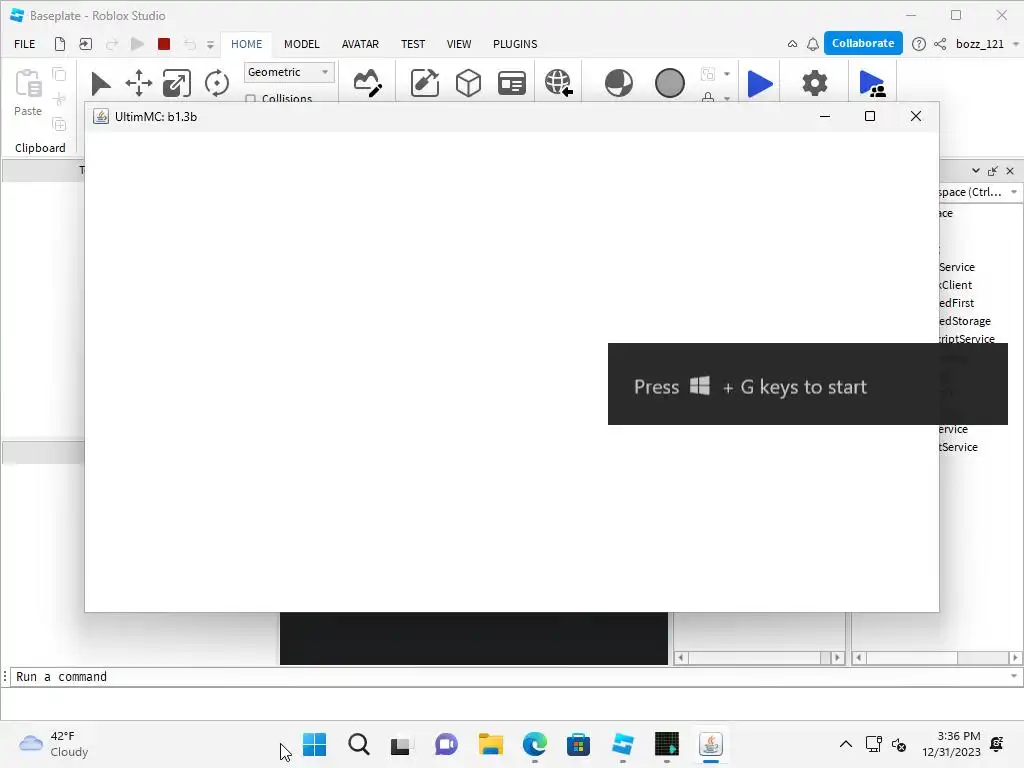The image size is (1024, 768).
Task: Select the StarterGui item ending in 'edStorage' in Explorer
Action: pyautogui.click(x=965, y=321)
